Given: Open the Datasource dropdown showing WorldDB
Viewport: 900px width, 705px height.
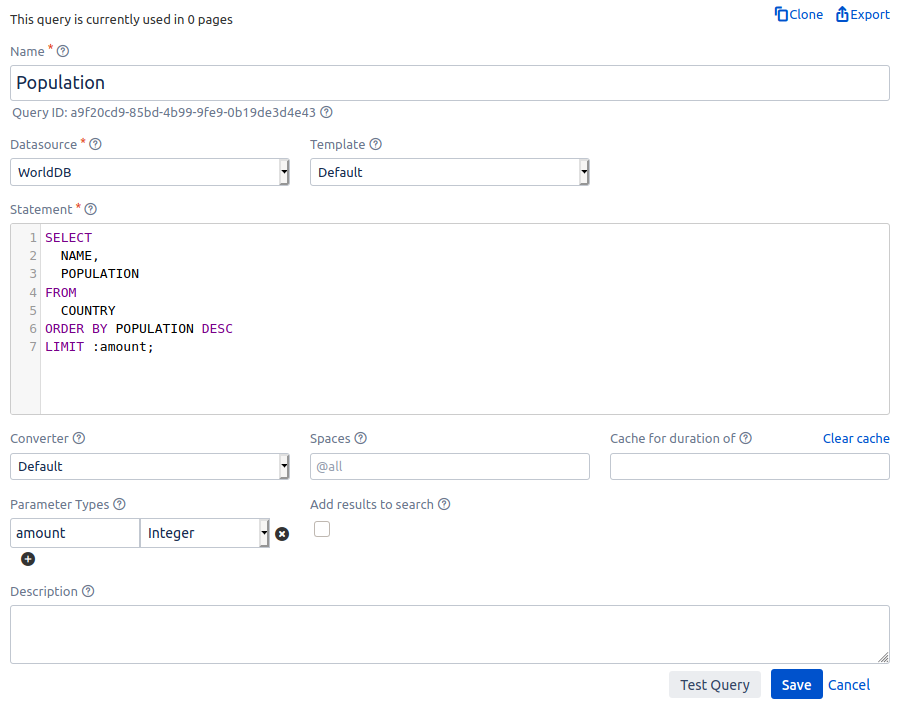Looking at the screenshot, I should (x=150, y=172).
